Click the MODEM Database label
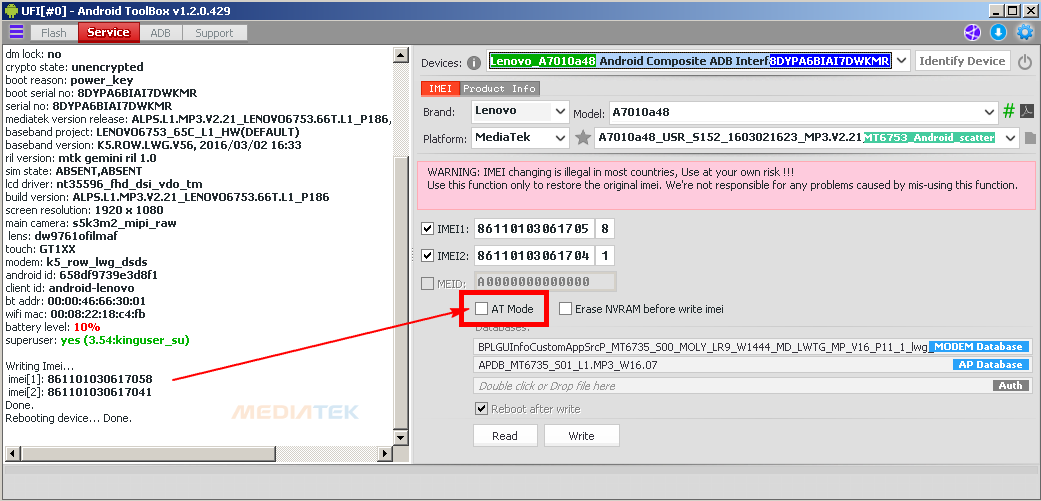The width and height of the screenshot is (1041, 501). (x=979, y=346)
